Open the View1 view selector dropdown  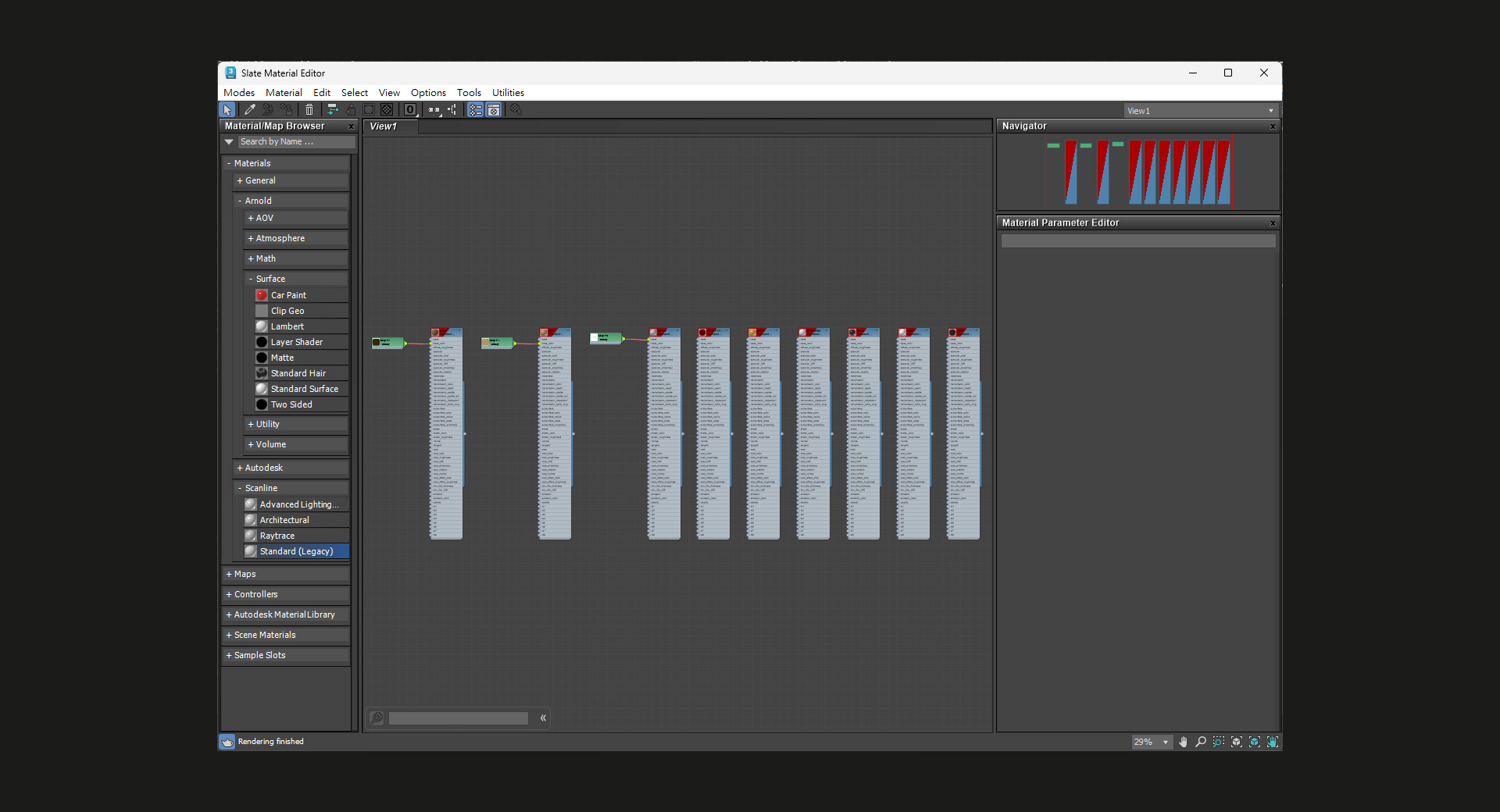click(x=1201, y=111)
